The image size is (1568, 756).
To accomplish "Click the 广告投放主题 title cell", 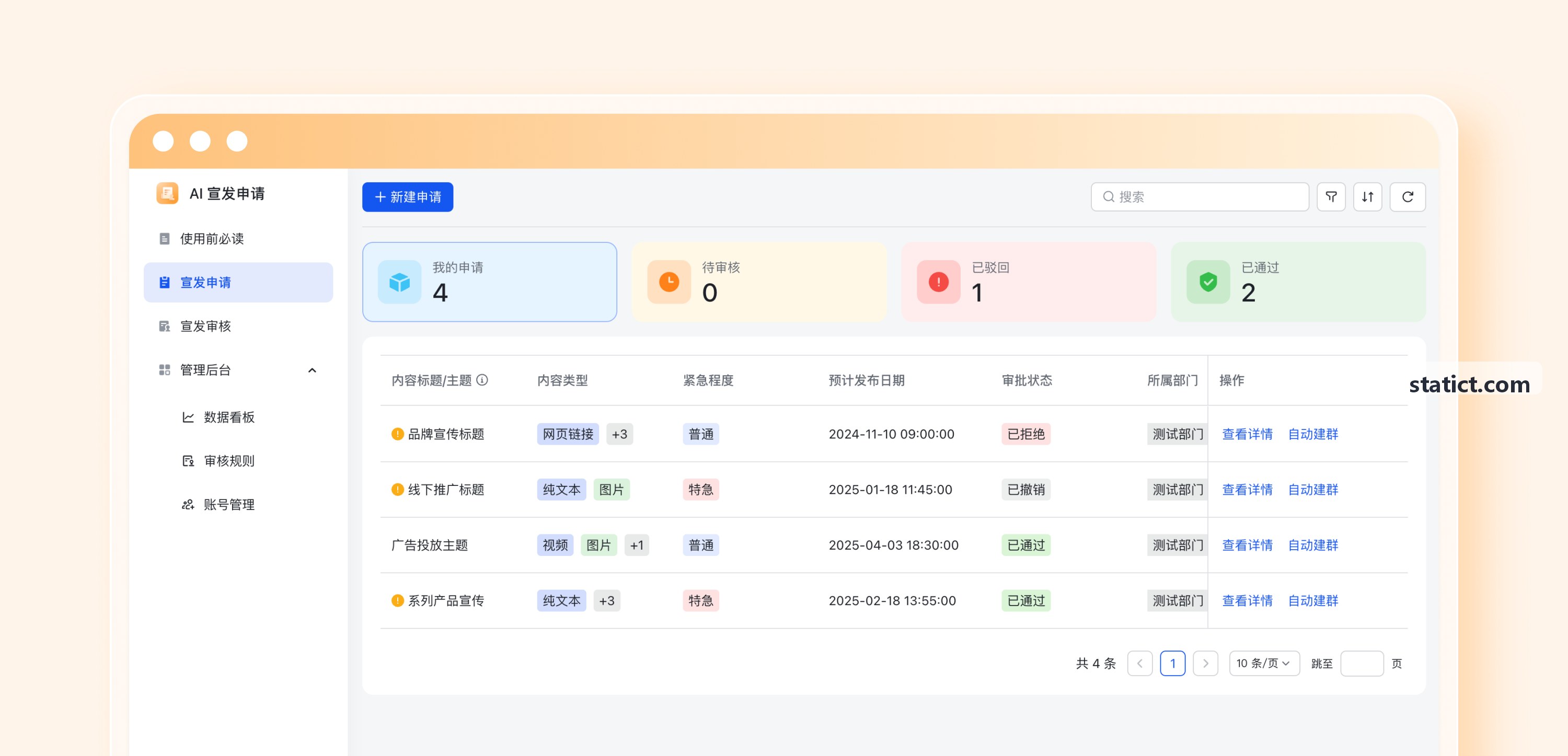I will [x=430, y=545].
